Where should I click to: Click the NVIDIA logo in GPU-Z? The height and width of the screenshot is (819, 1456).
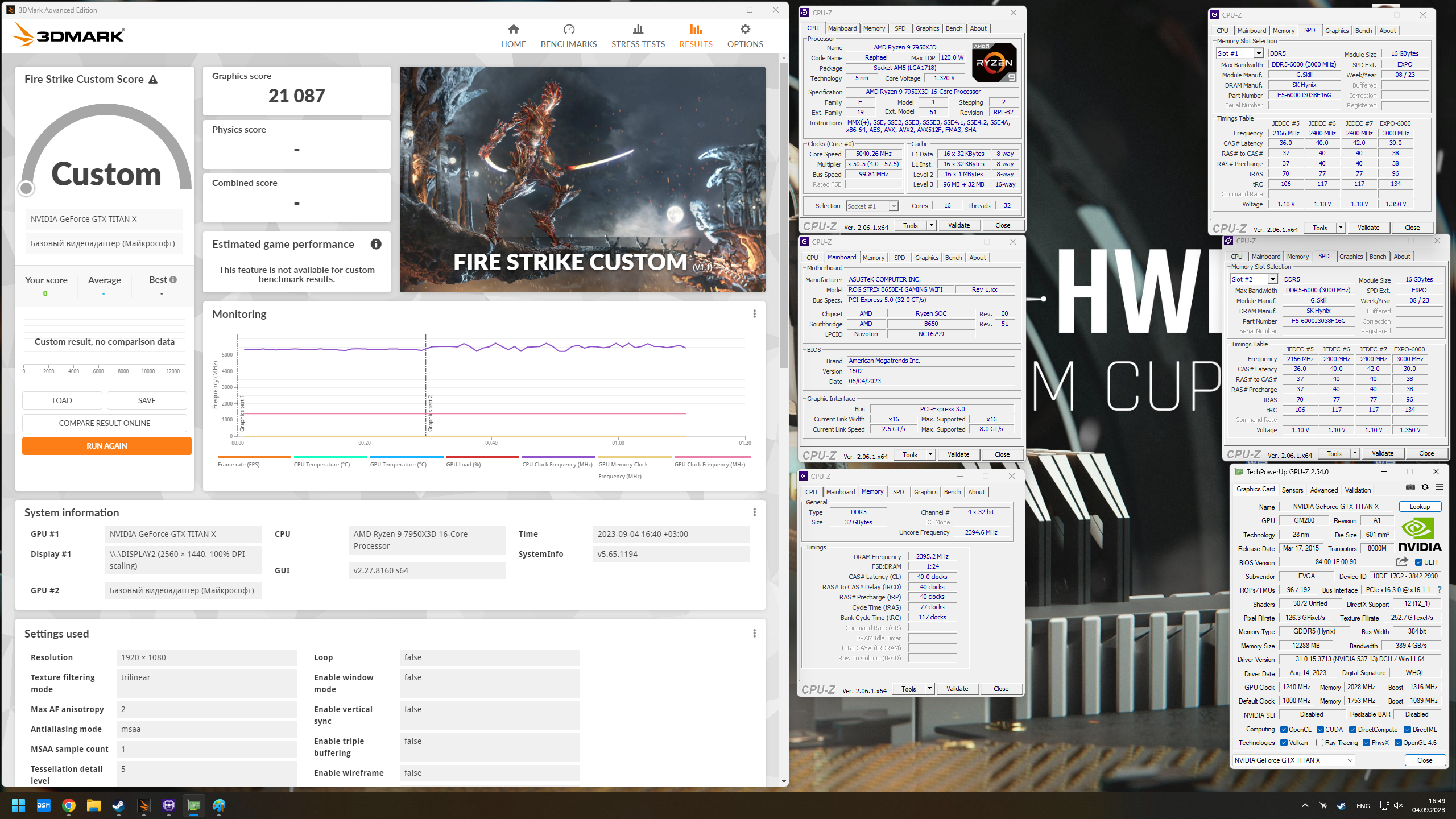(x=1420, y=535)
